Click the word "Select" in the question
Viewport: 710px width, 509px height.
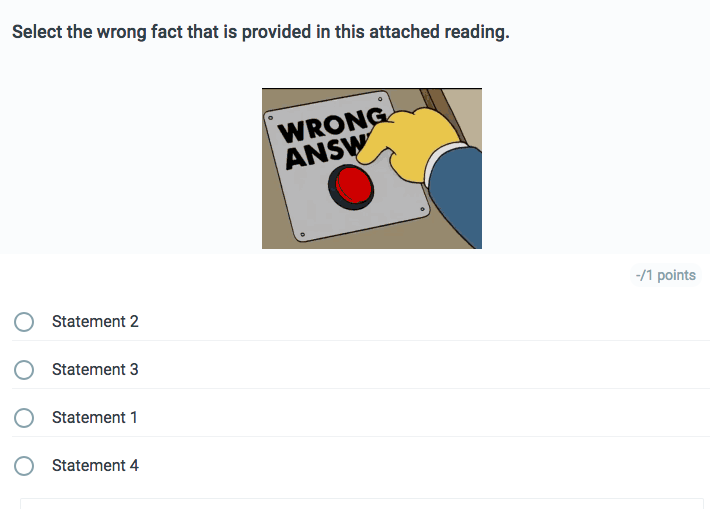[x=37, y=32]
